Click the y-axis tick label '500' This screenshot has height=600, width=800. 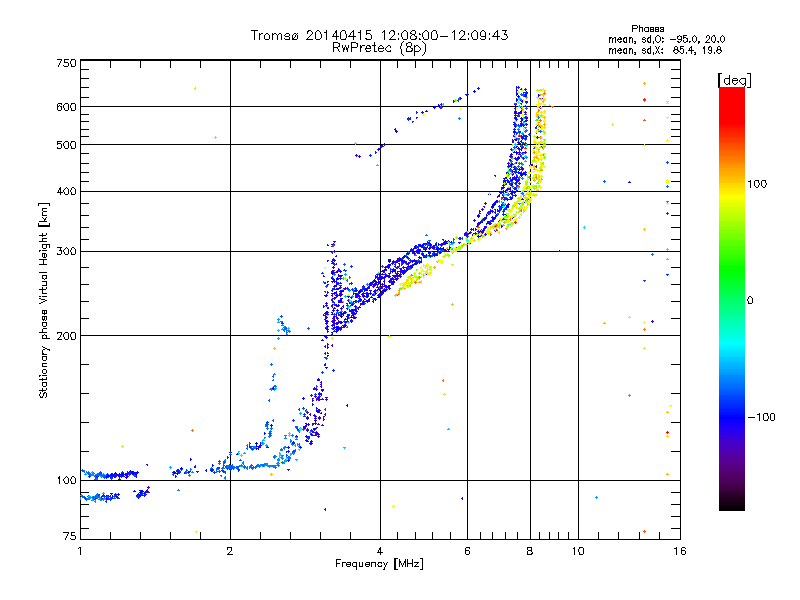[x=66, y=145]
